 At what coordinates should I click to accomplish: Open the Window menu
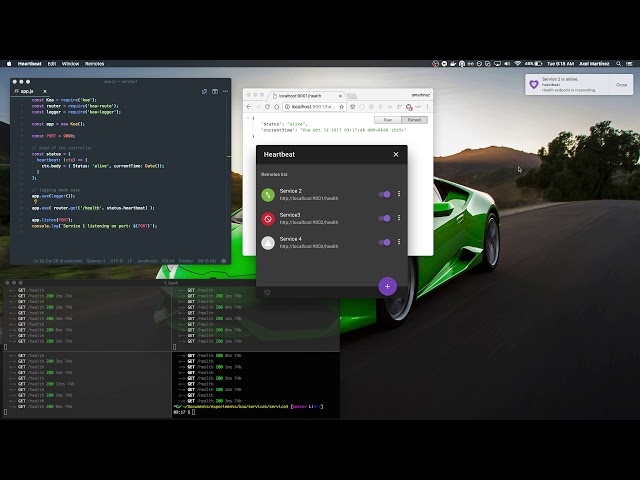(x=70, y=64)
